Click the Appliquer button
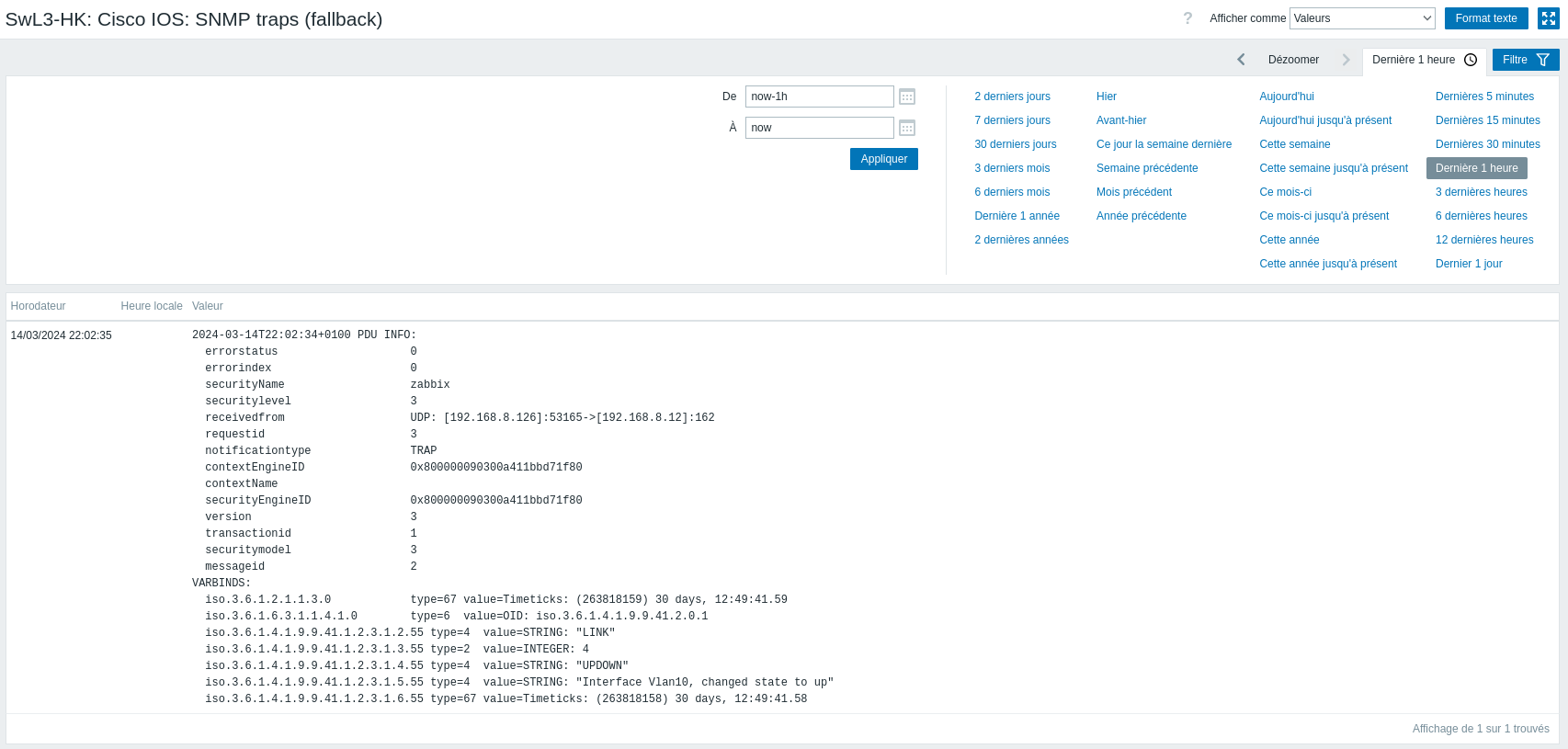1568x749 pixels. [883, 159]
